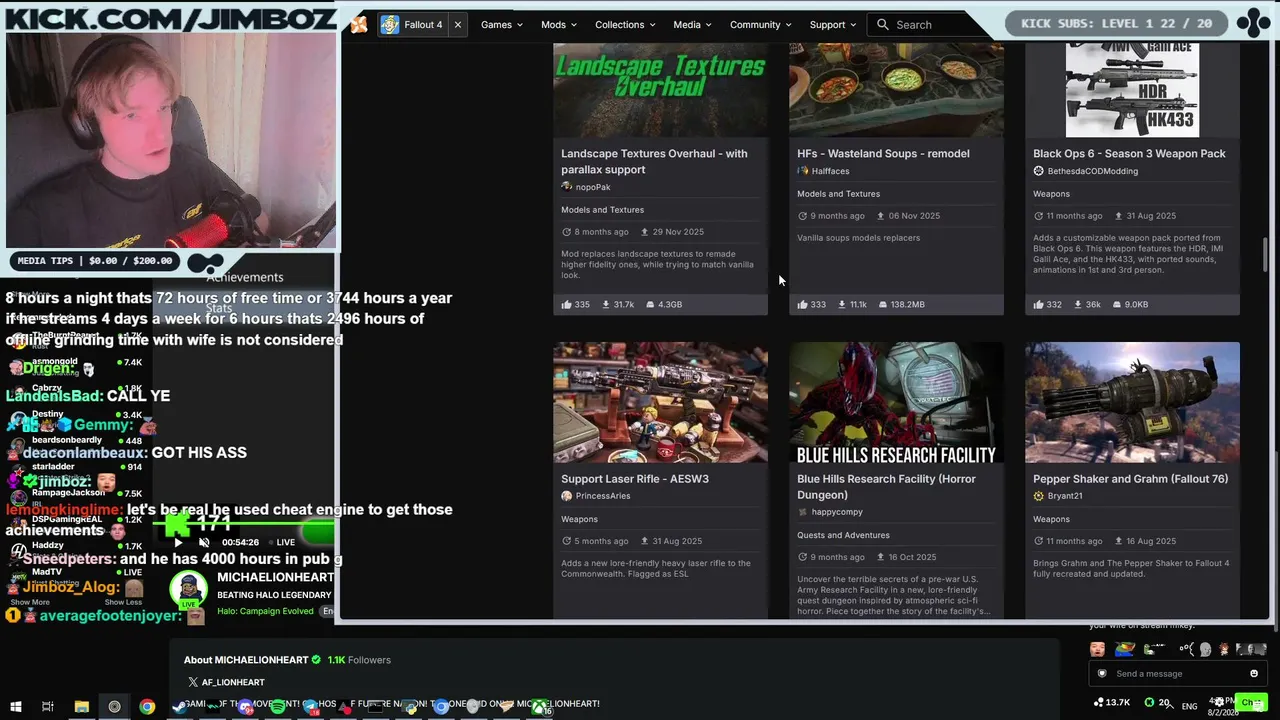The width and height of the screenshot is (1280, 720).
Task: Click the file size icon beside 9.0KB
Action: [1117, 304]
